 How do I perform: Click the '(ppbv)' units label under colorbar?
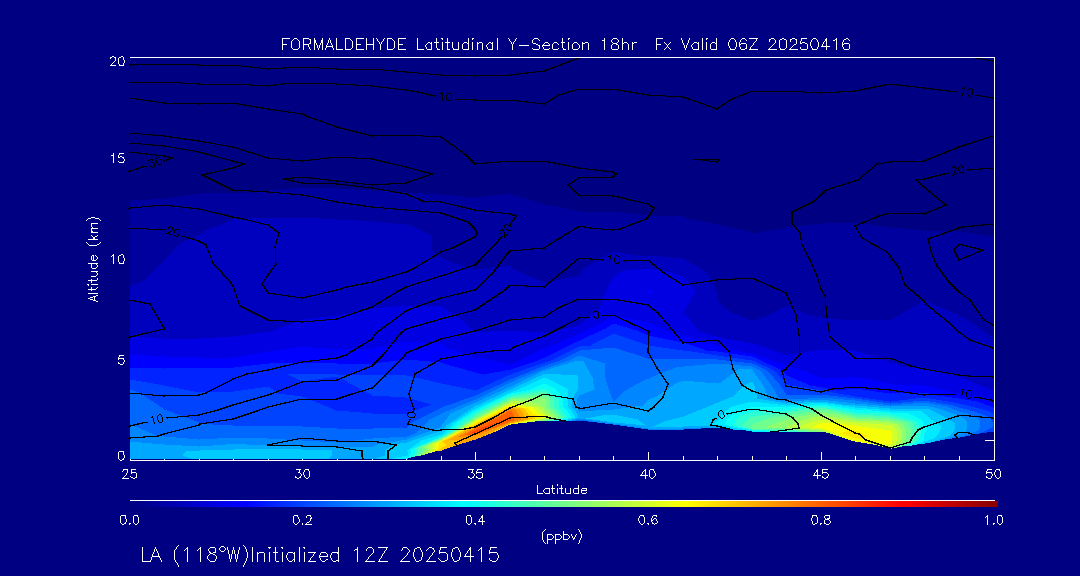coord(561,537)
